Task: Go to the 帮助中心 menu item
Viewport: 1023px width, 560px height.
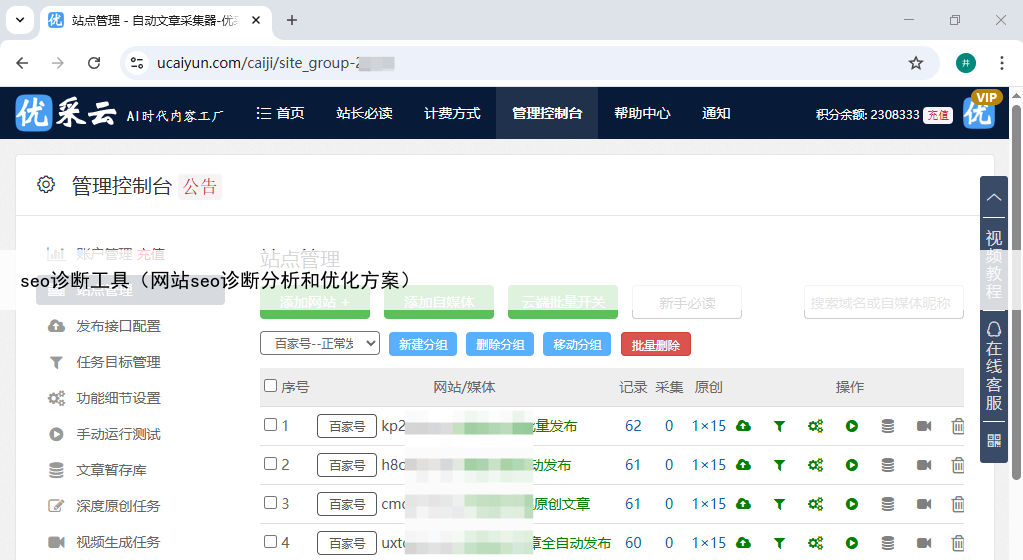Action: click(642, 113)
